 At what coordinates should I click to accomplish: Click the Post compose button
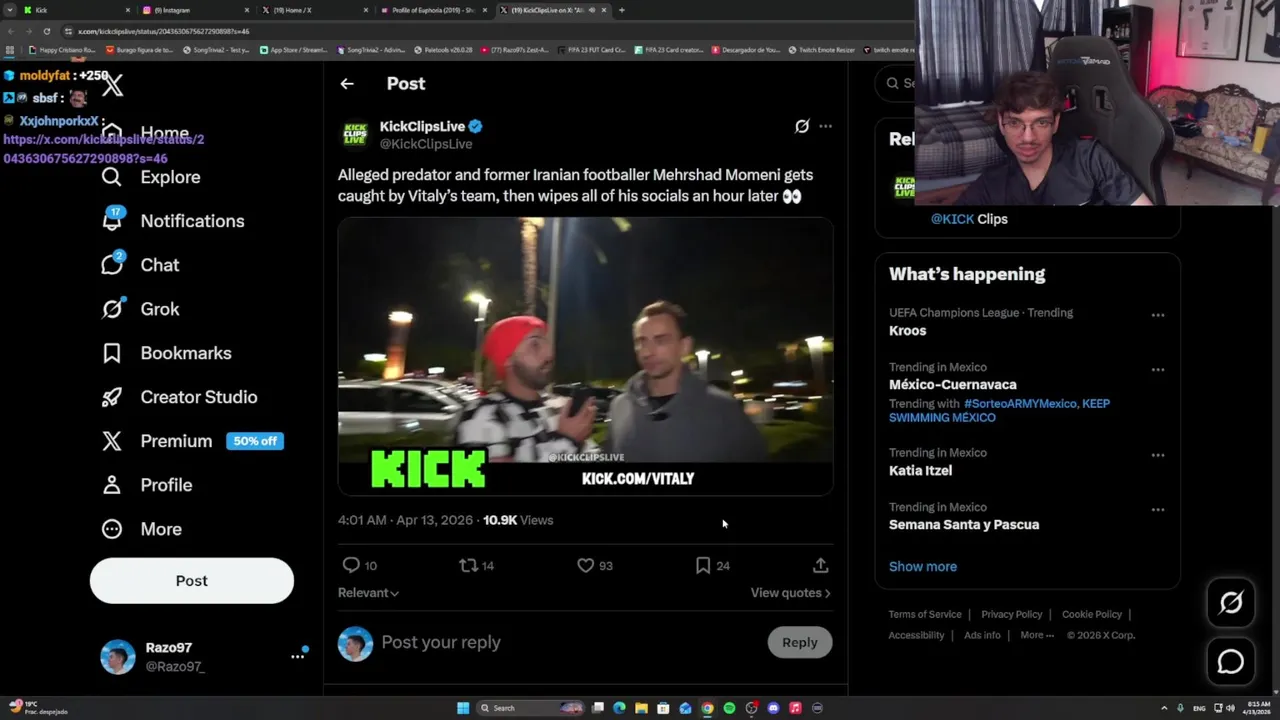coord(192,581)
